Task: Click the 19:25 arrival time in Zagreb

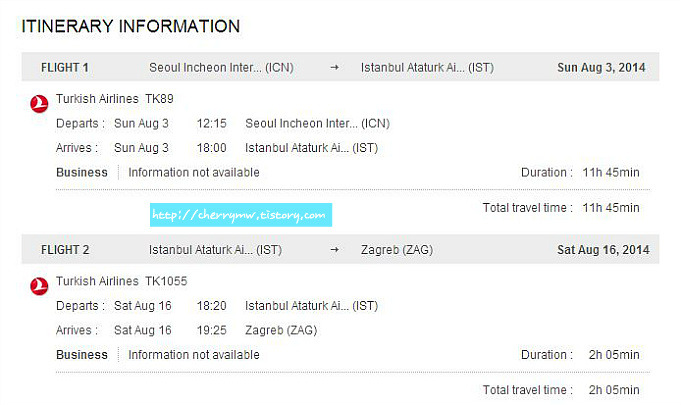Action: [x=212, y=330]
